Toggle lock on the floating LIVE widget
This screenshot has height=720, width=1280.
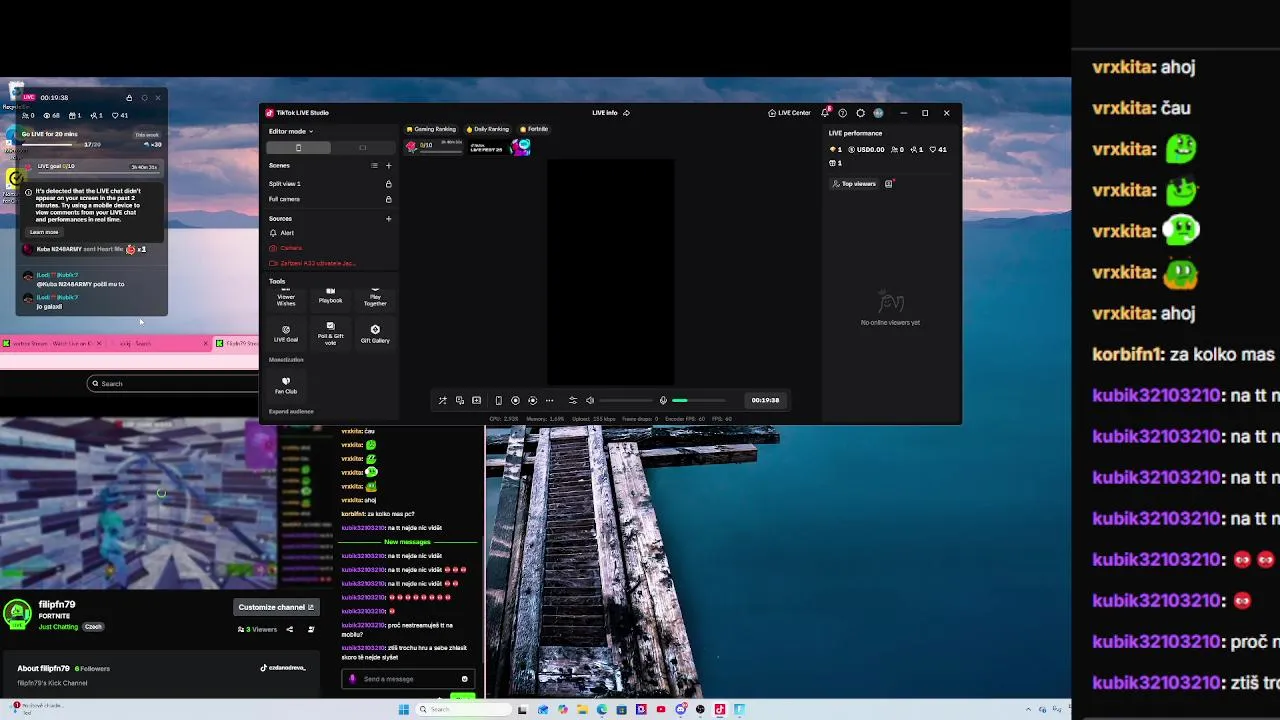coord(129,98)
